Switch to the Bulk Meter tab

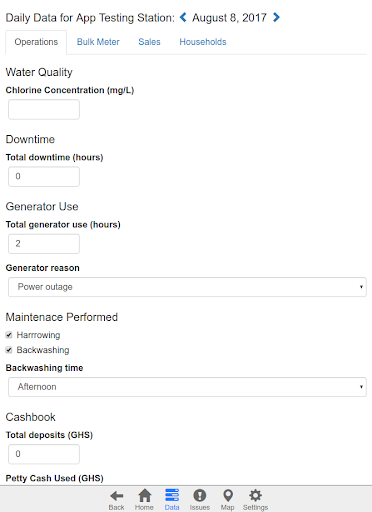click(x=98, y=42)
